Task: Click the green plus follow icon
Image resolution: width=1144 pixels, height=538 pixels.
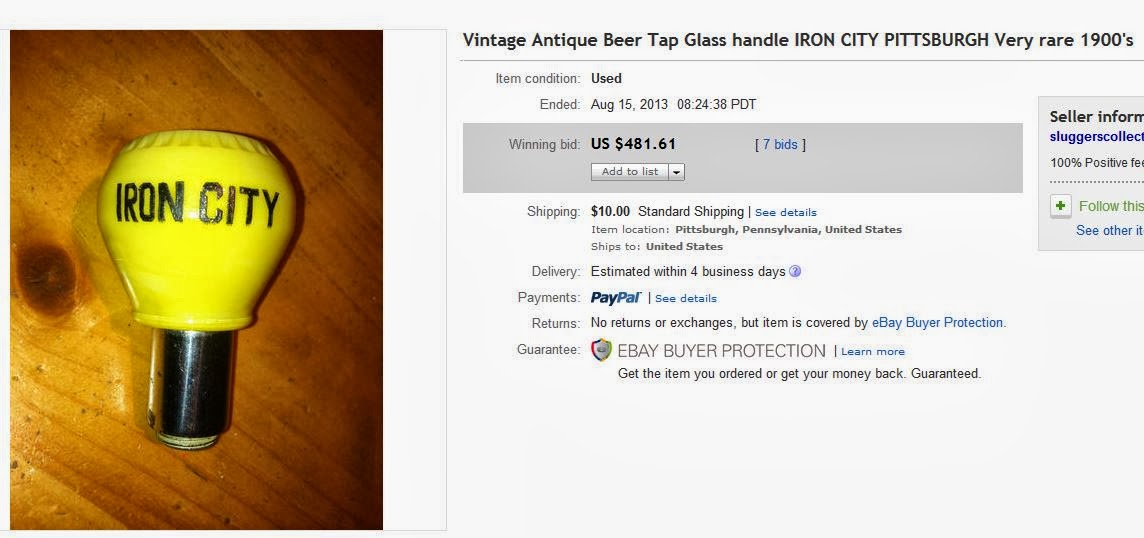Action: click(x=1060, y=206)
